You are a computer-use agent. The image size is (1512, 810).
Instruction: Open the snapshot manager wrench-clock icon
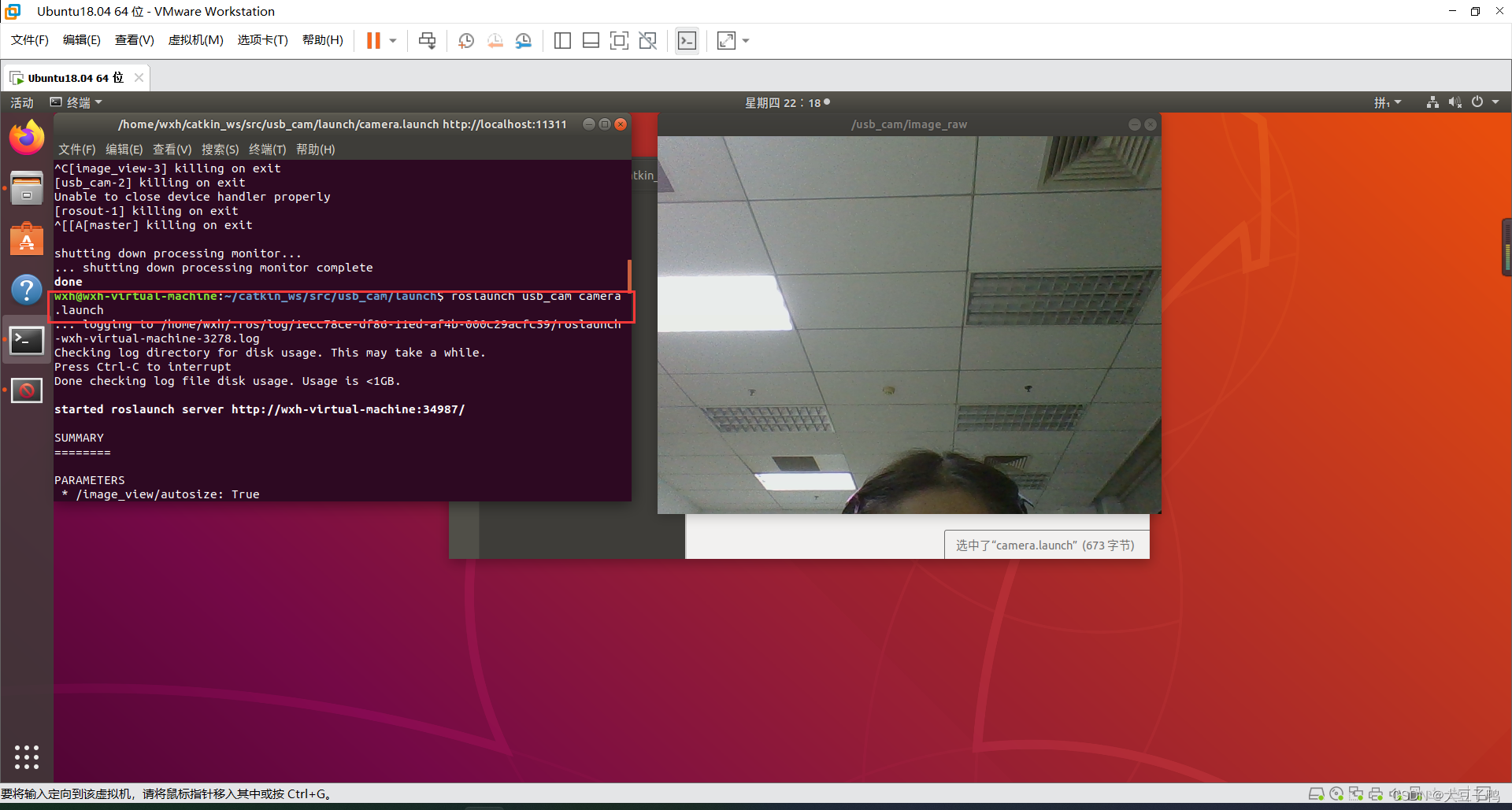click(x=523, y=40)
